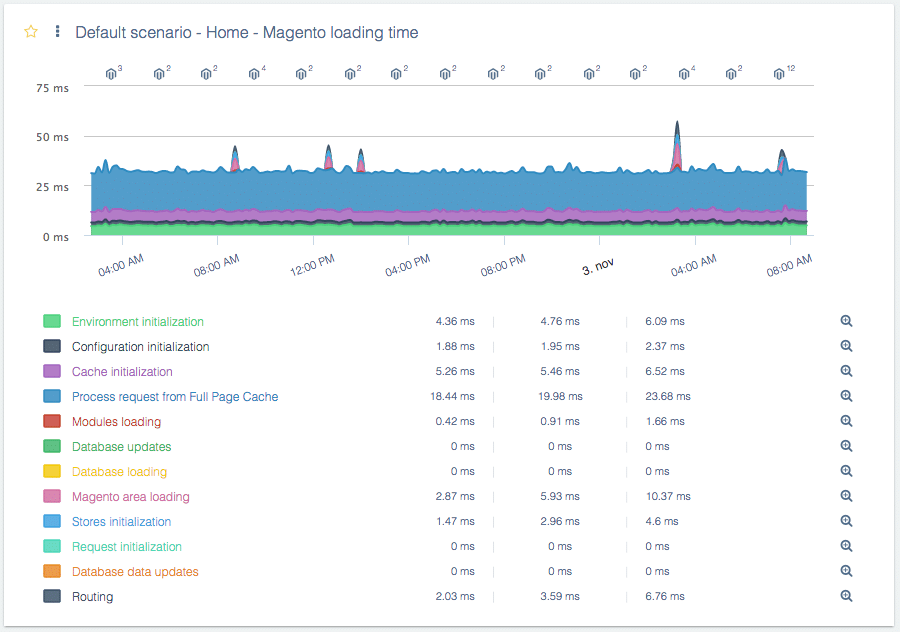Viewport: 900px width, 632px height.
Task: Click the 23.68 ms value
Action: click(x=668, y=397)
